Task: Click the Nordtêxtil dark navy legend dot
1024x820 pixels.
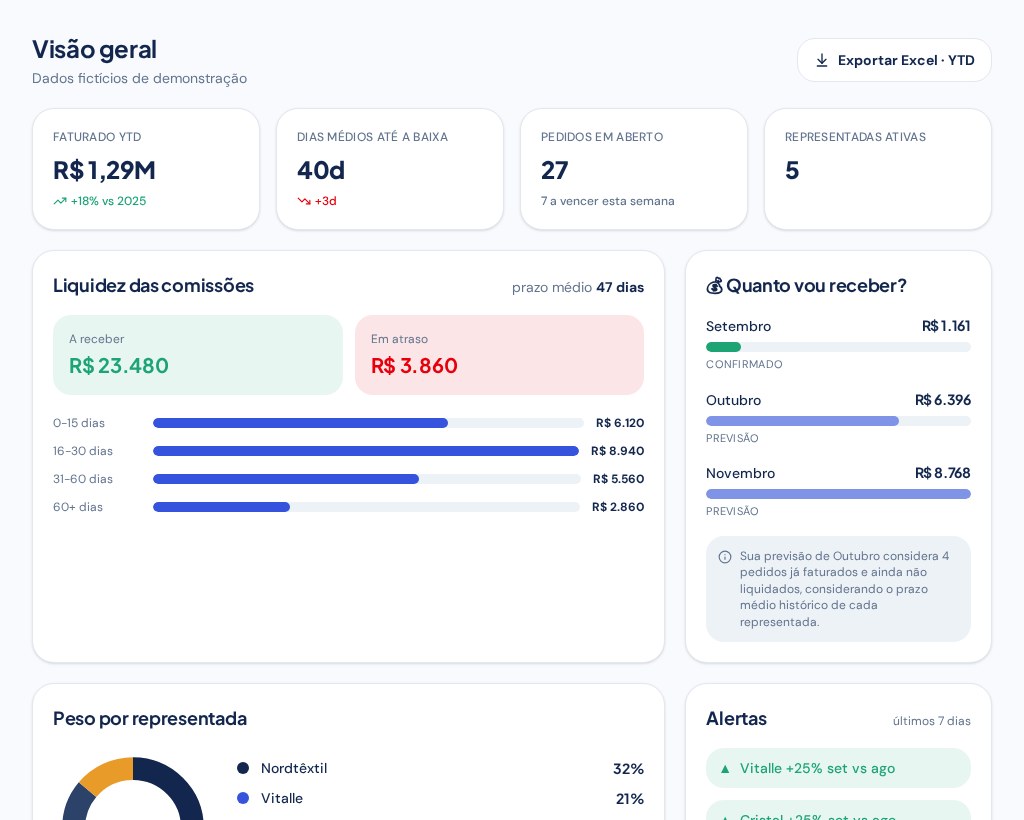Action: tap(243, 768)
